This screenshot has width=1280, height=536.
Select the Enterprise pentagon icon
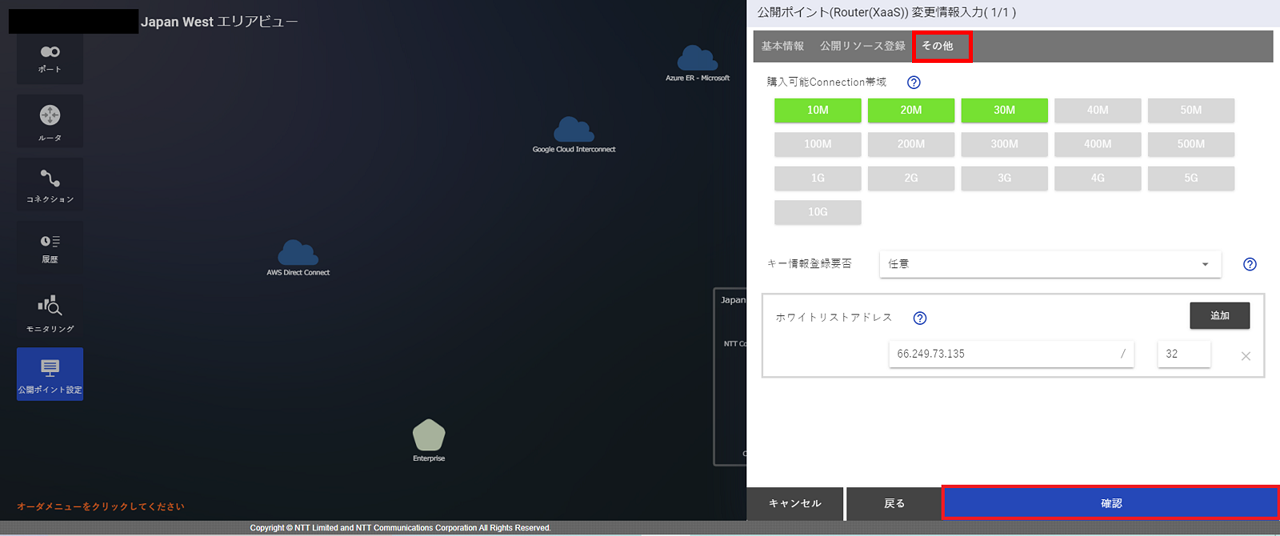tap(429, 435)
